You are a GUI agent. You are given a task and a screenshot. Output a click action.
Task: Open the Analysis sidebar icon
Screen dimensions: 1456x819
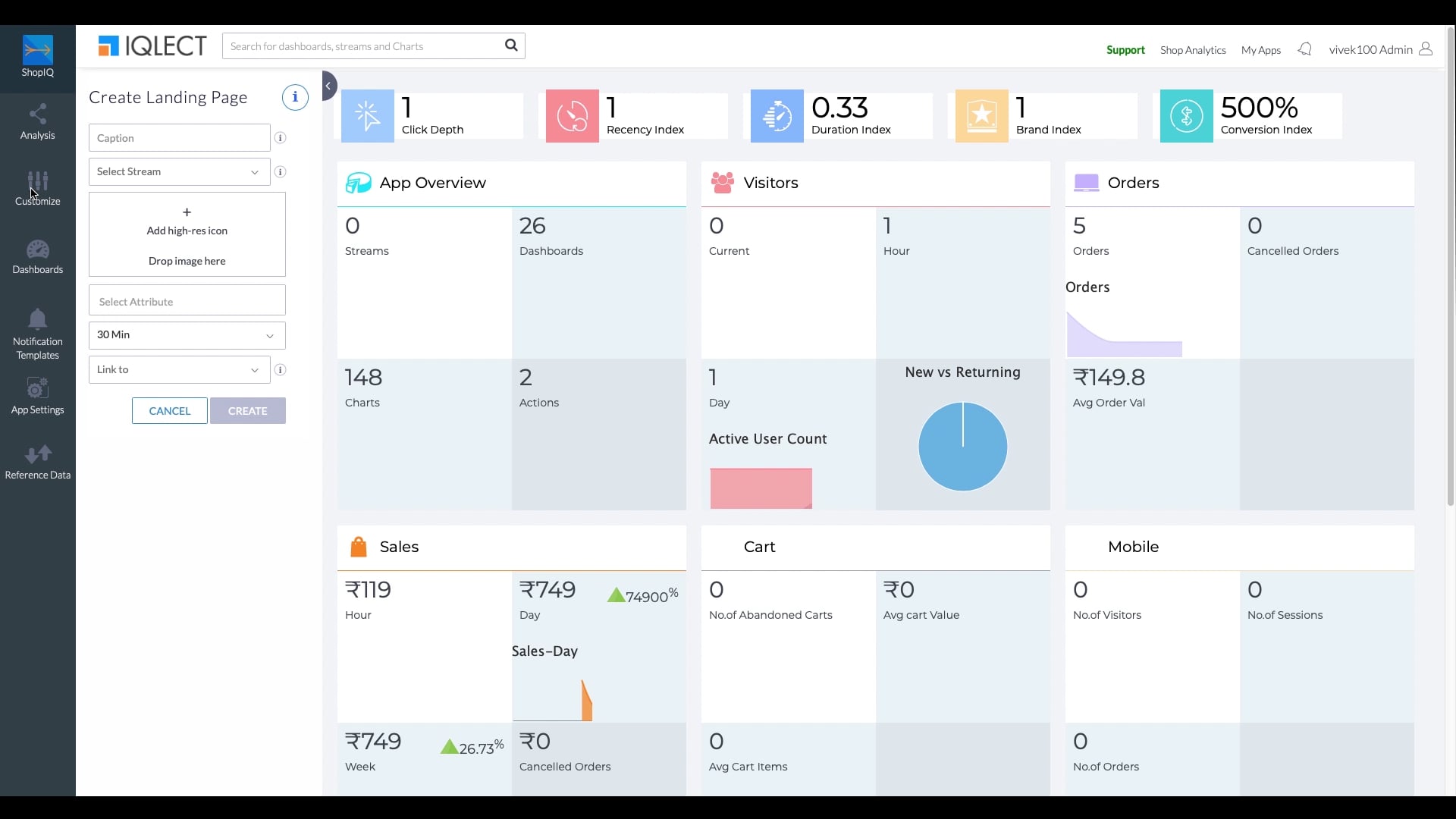(x=37, y=115)
